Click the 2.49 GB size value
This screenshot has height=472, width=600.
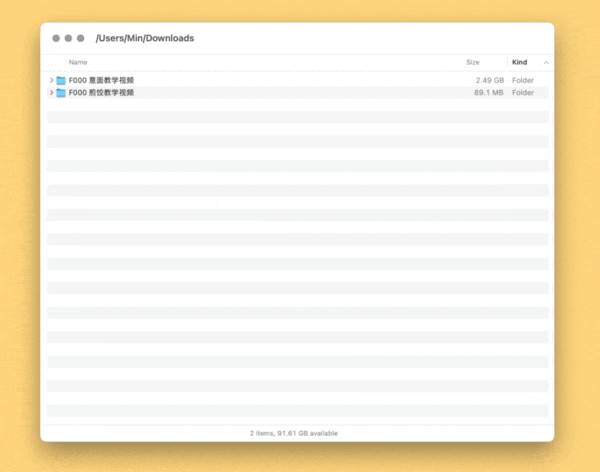tap(489, 80)
